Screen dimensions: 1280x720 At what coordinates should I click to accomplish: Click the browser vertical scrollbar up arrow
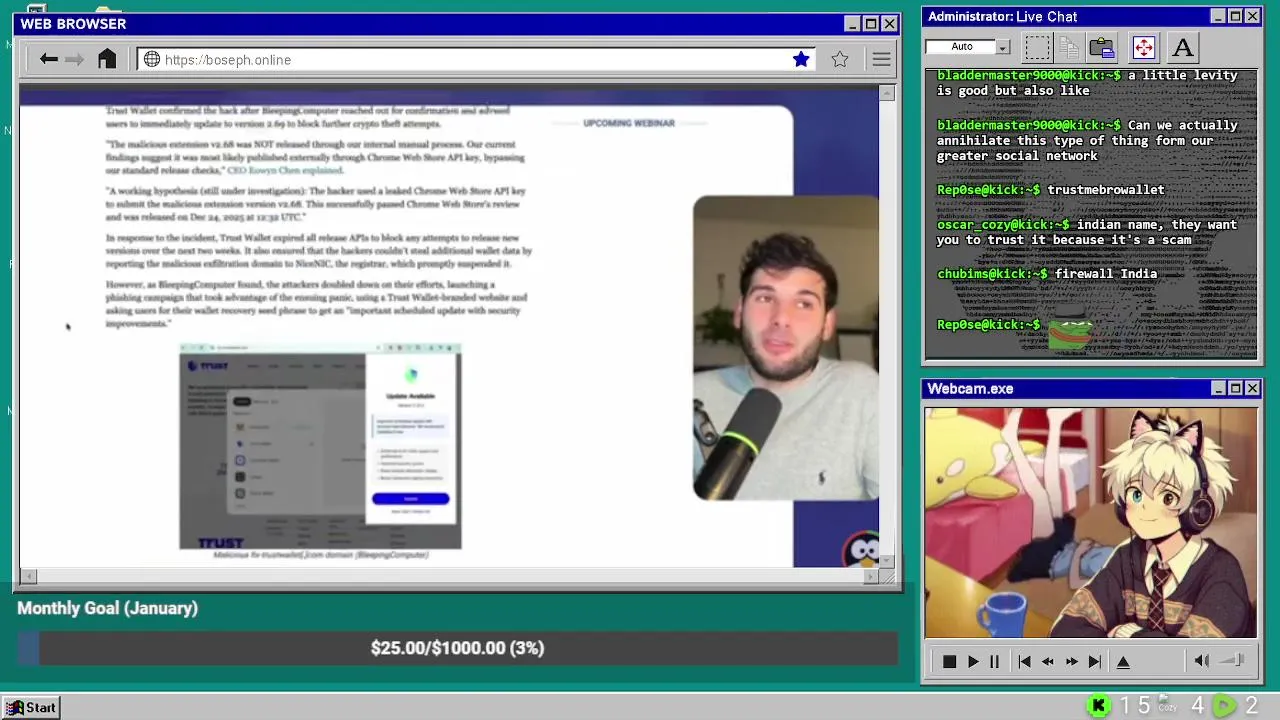(887, 93)
